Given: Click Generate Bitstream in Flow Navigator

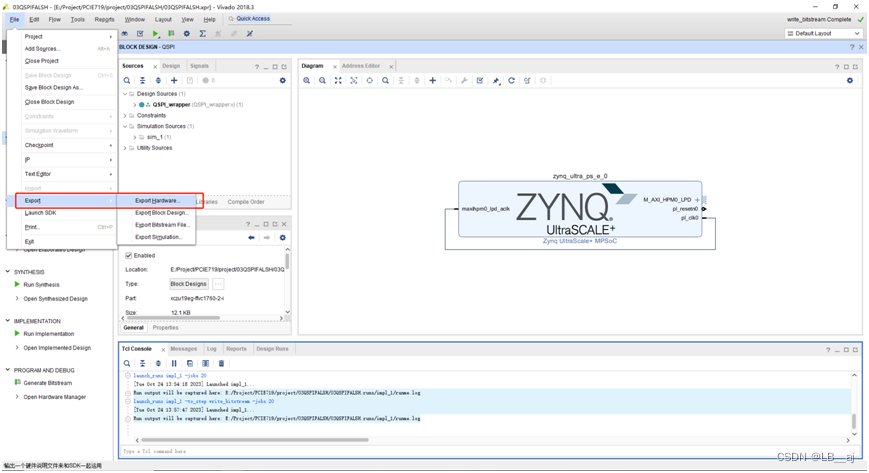Looking at the screenshot, I should tap(48, 383).
